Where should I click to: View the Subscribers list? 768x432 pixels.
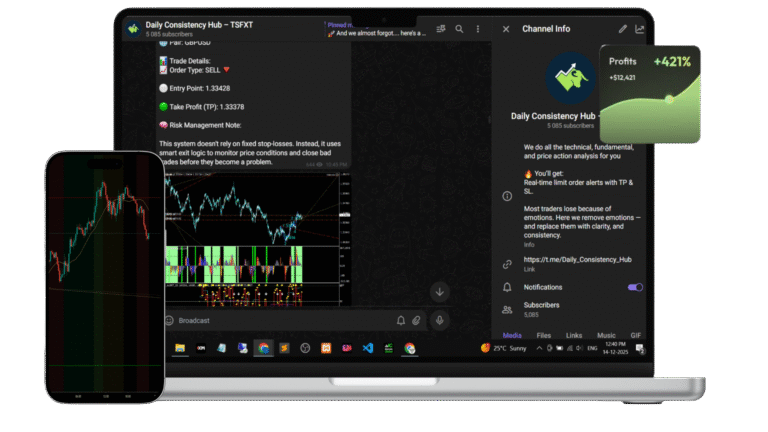click(542, 305)
